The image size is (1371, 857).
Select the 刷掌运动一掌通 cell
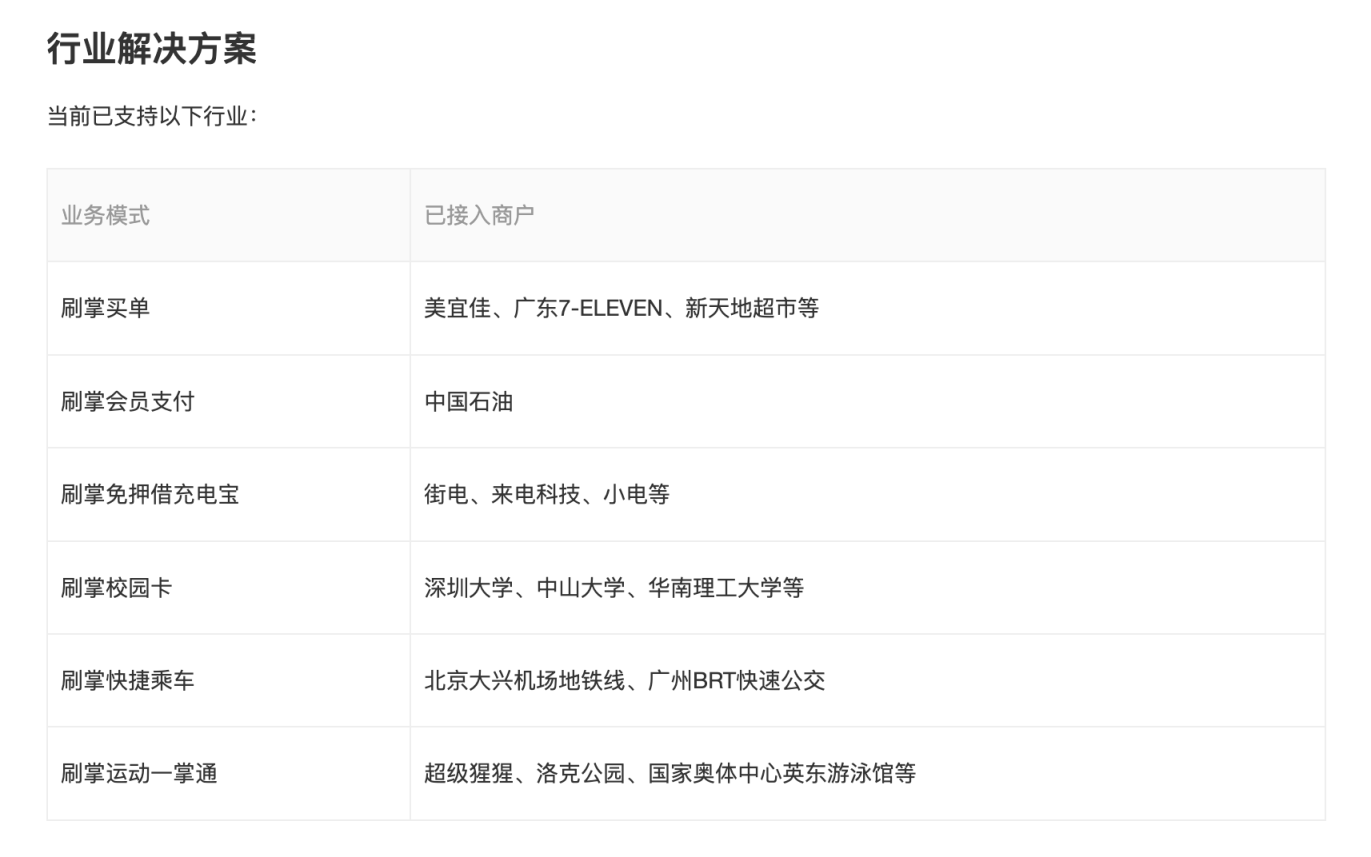coord(139,773)
